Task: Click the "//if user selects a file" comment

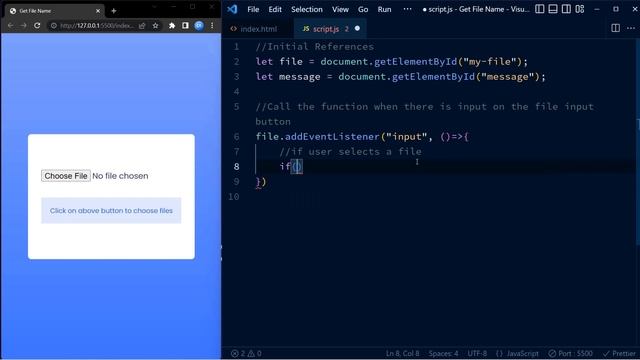Action: 350,152
